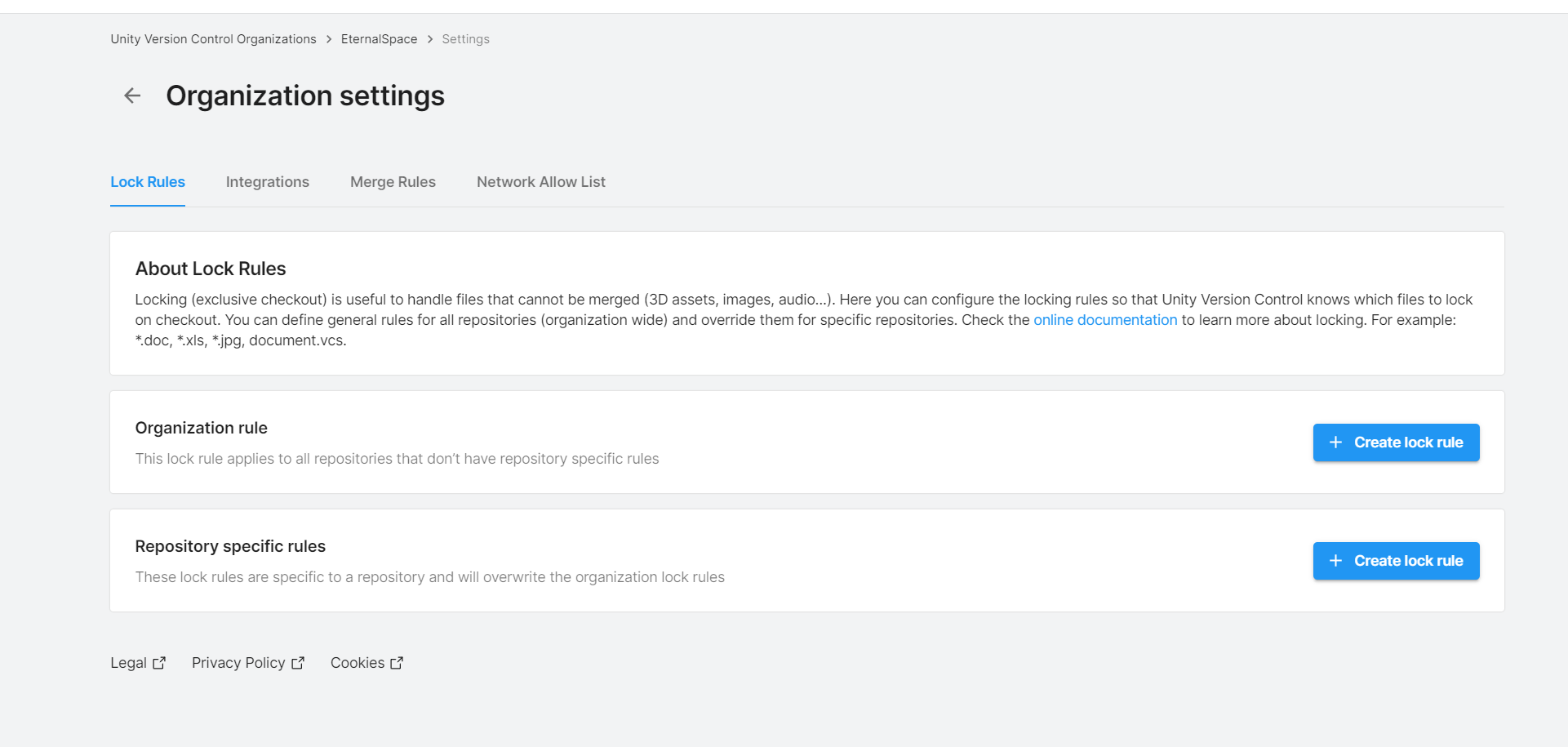
Task: Open the Privacy Policy footer link
Action: coord(238,663)
